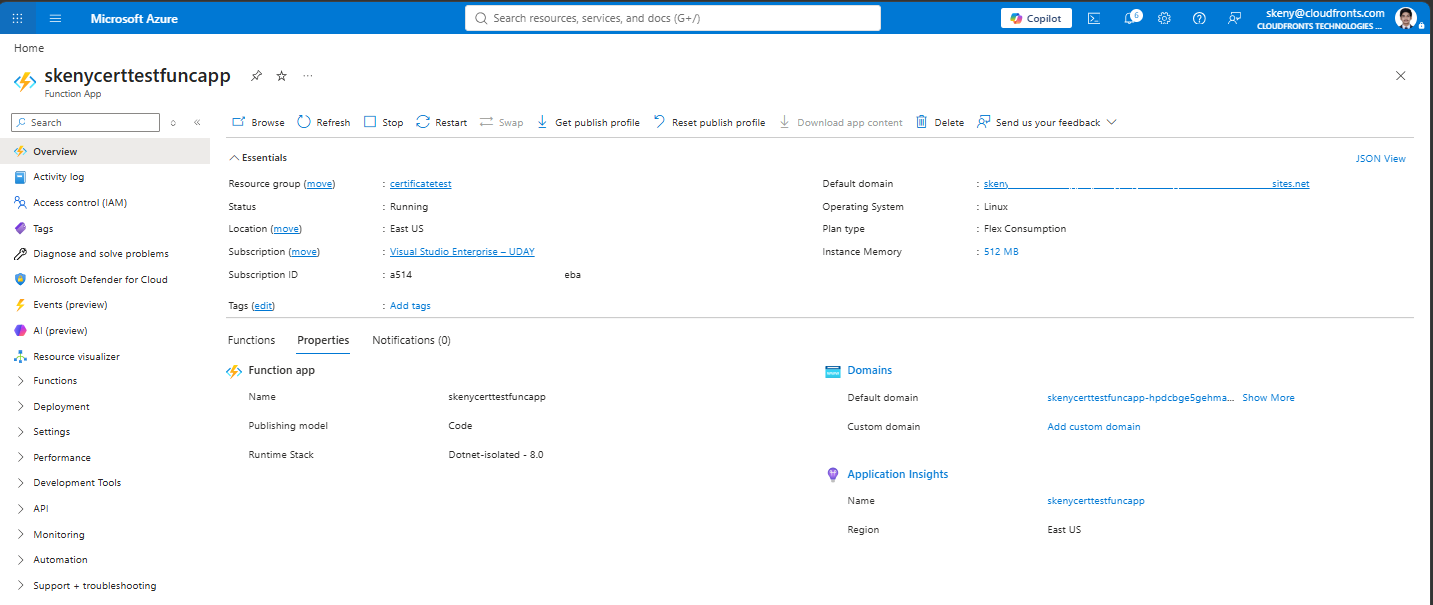Open JSON View

pyautogui.click(x=1380, y=158)
